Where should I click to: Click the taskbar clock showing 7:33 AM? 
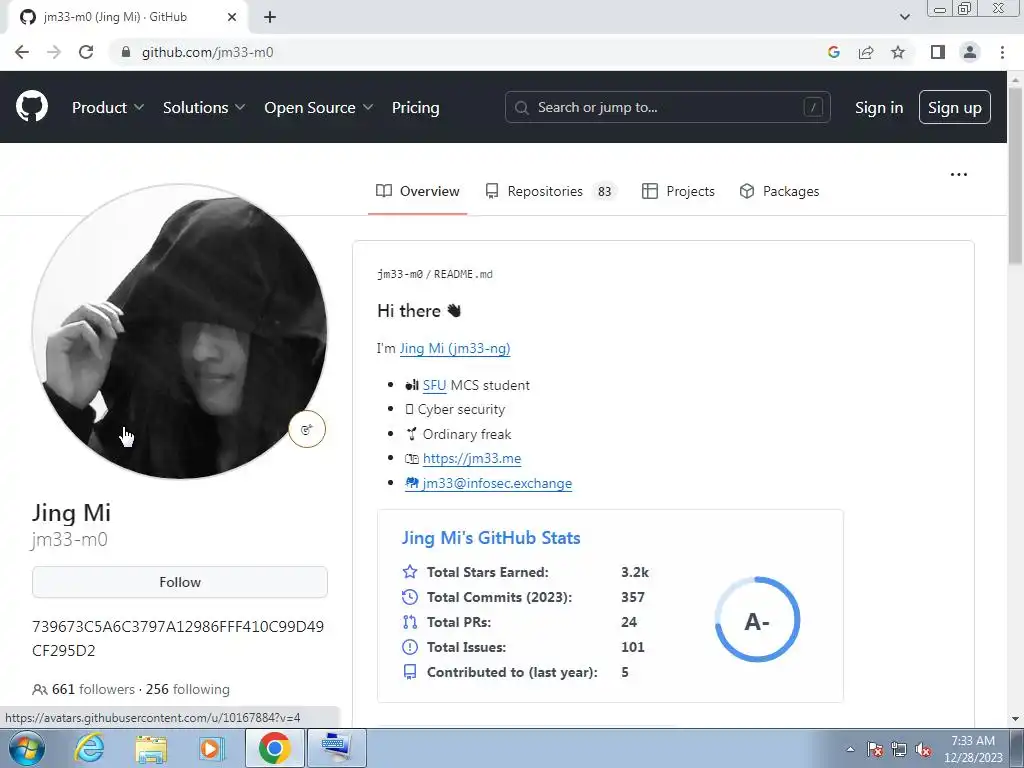click(973, 749)
